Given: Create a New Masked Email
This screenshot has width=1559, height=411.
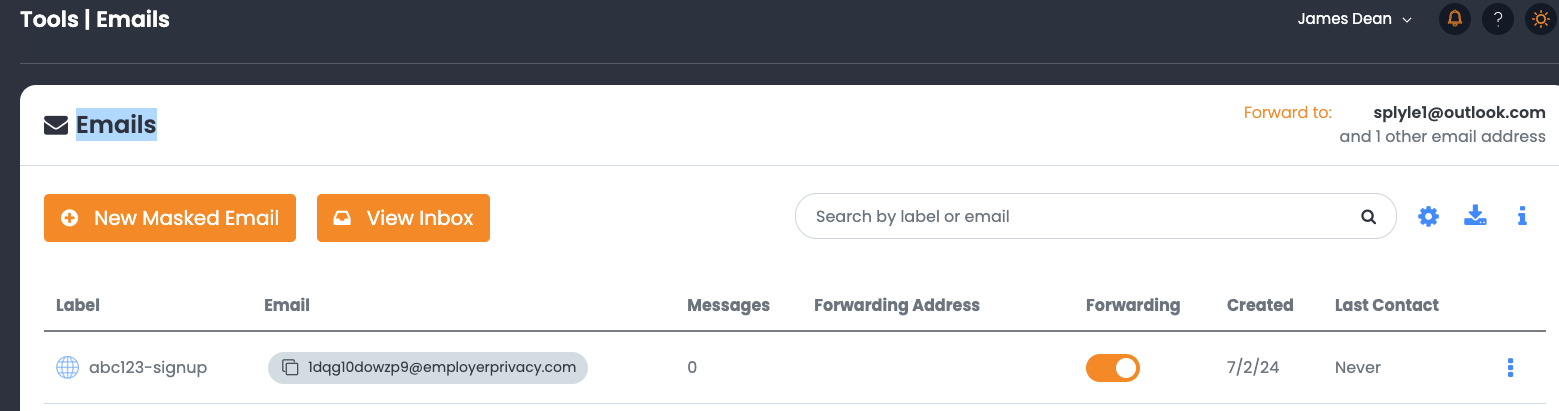Looking at the screenshot, I should pos(170,218).
